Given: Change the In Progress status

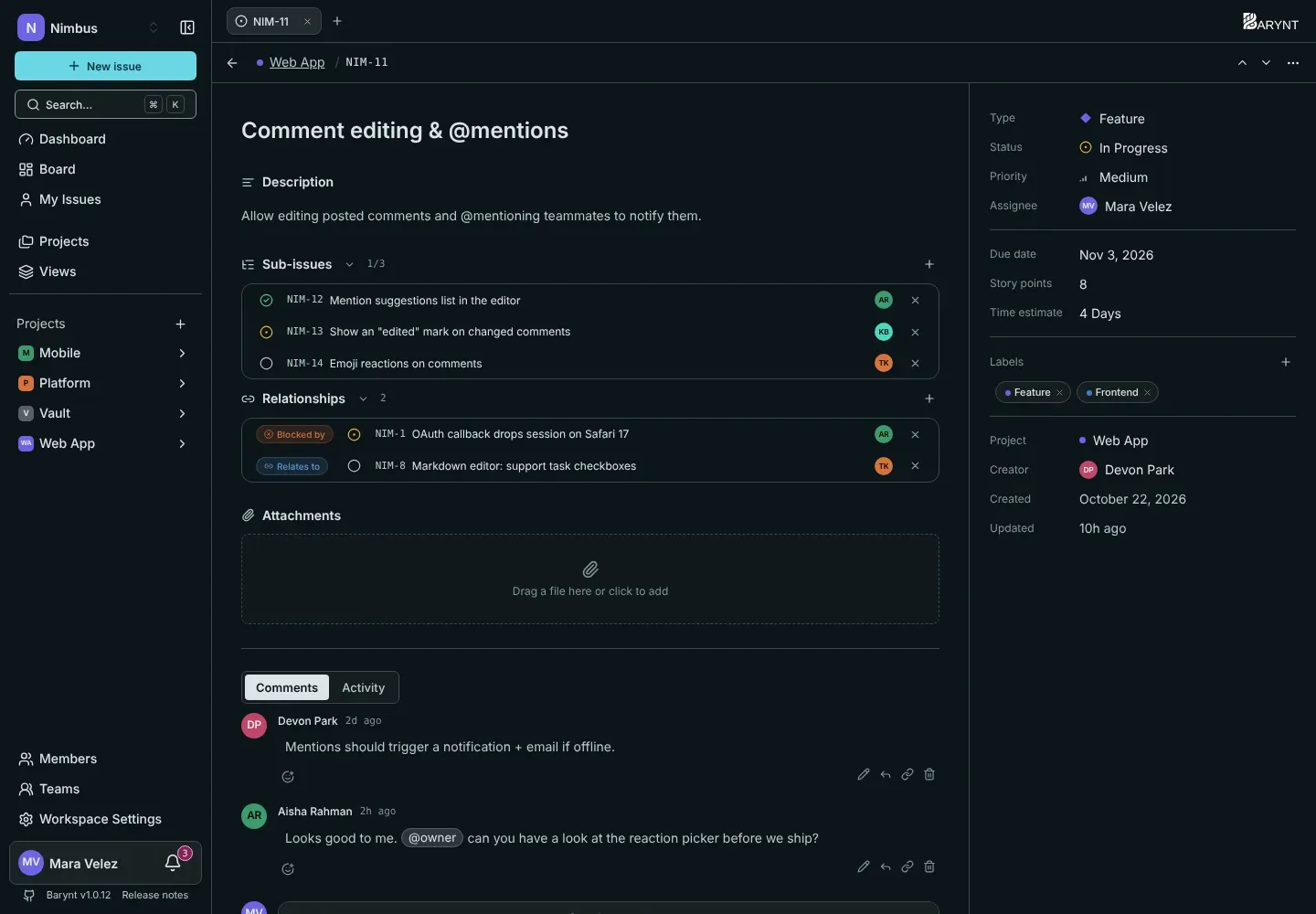Looking at the screenshot, I should point(1123,148).
